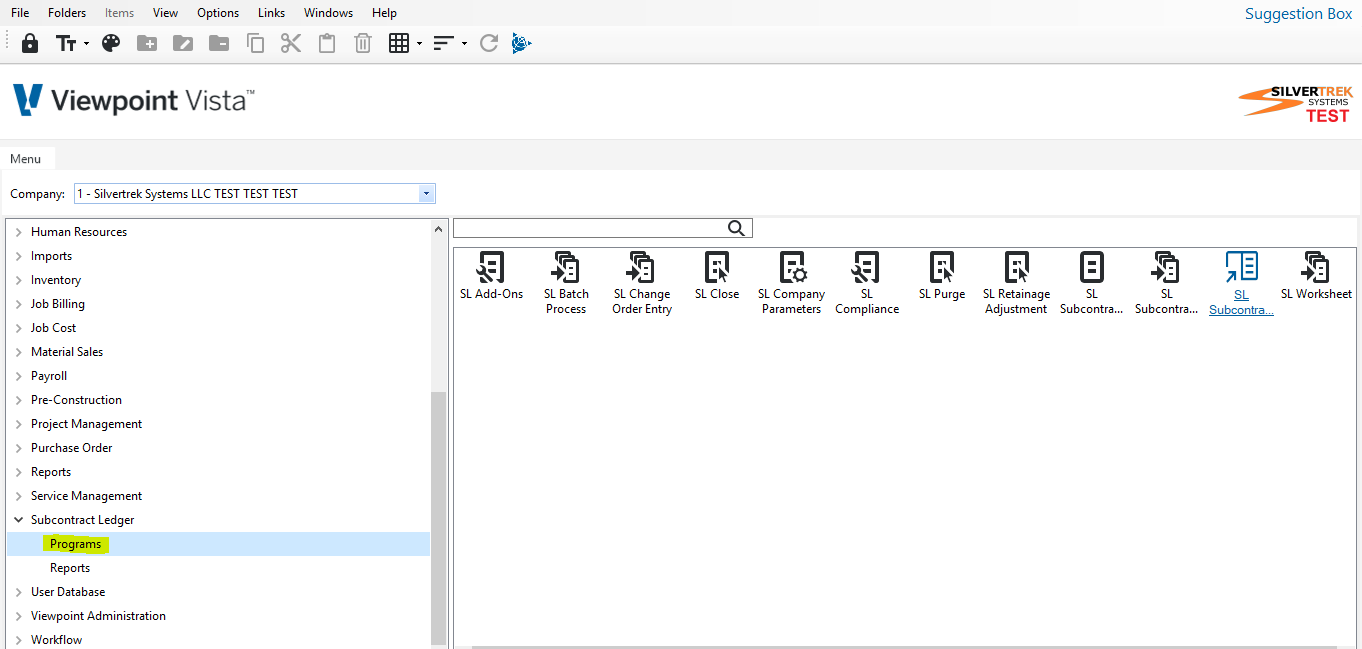Click the Tt text size icon
Image resolution: width=1362 pixels, height=649 pixels.
66,43
